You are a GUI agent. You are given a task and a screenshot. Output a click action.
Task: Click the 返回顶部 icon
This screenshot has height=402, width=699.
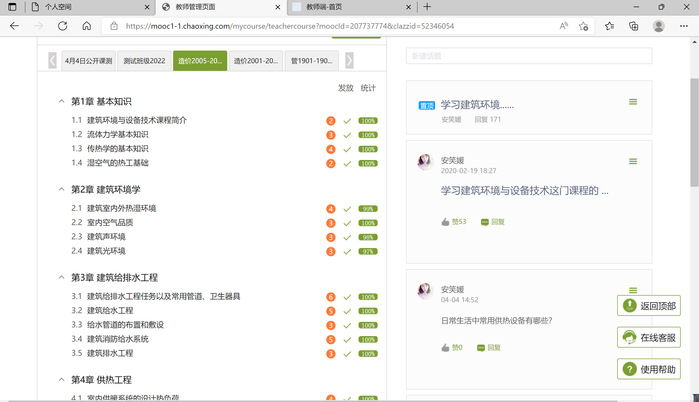pyautogui.click(x=630, y=306)
